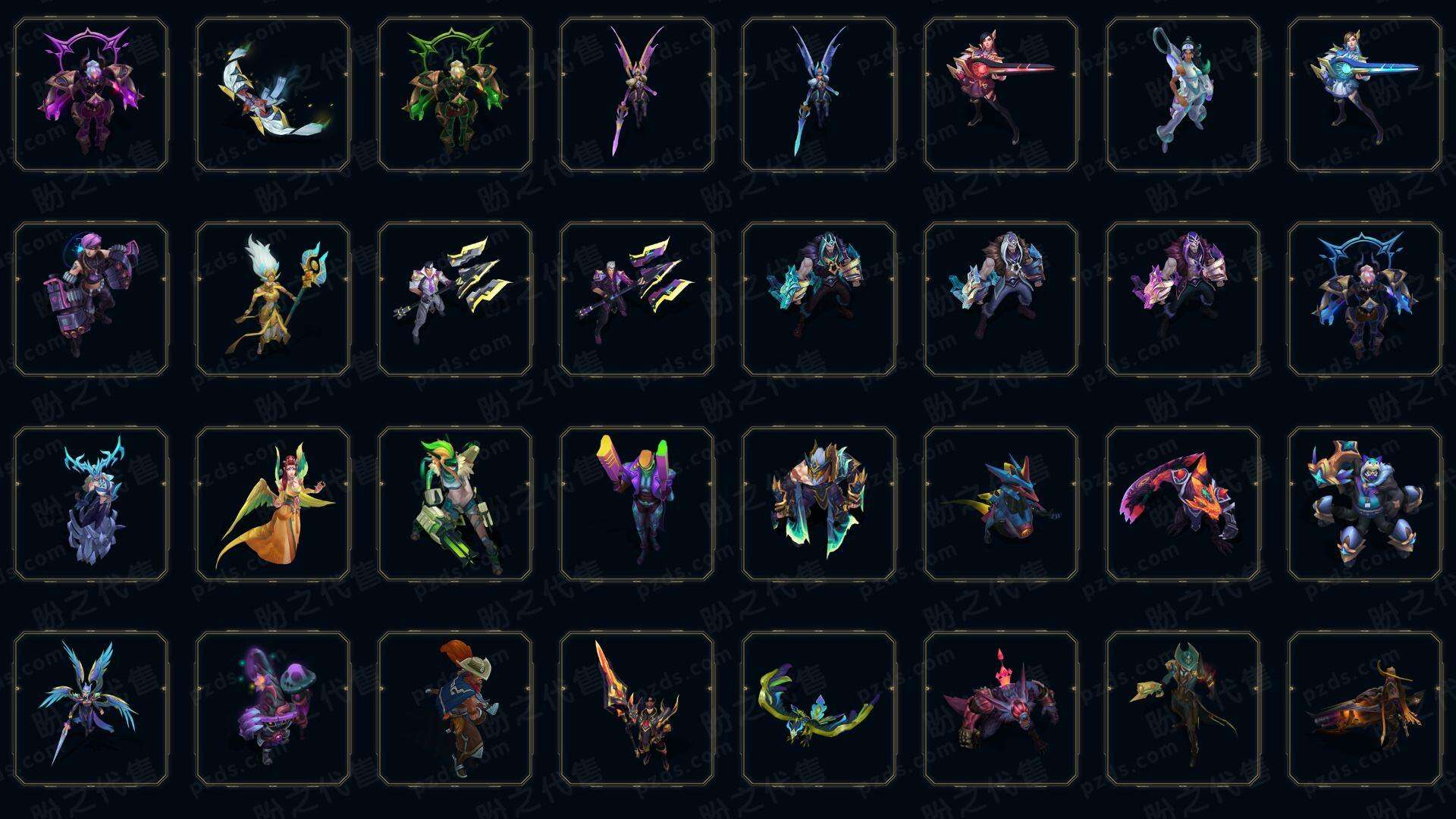Open the golden sorceress with staff tile
This screenshot has height=819, width=1456.
coord(273,299)
